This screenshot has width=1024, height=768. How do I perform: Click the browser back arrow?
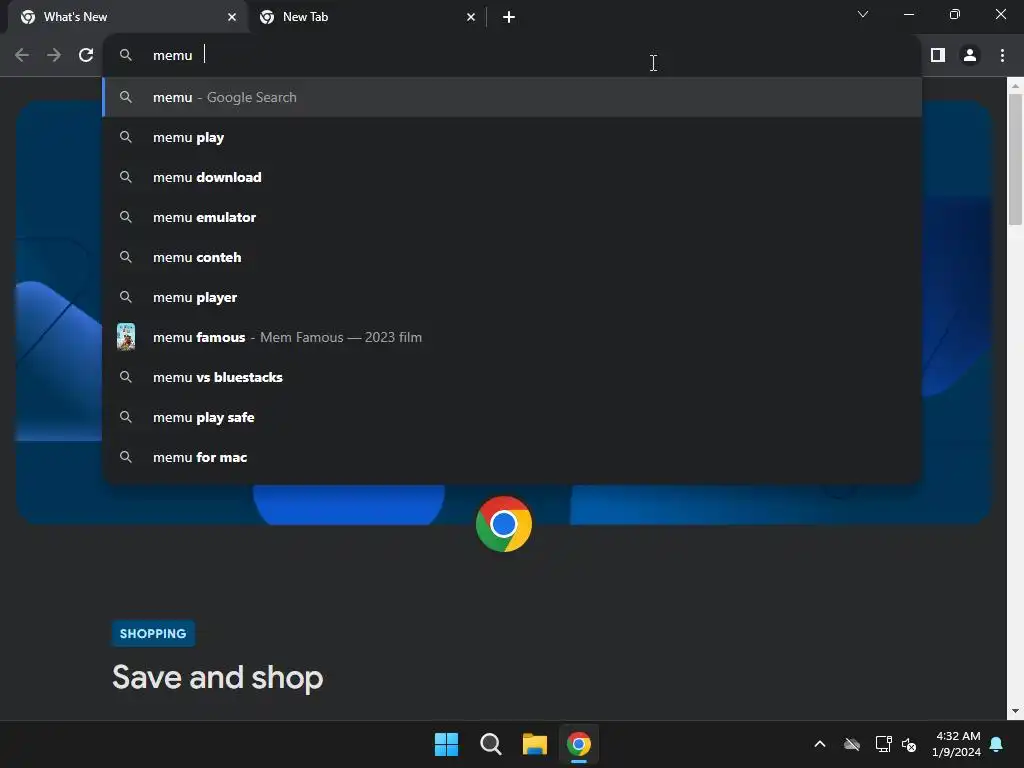click(22, 56)
